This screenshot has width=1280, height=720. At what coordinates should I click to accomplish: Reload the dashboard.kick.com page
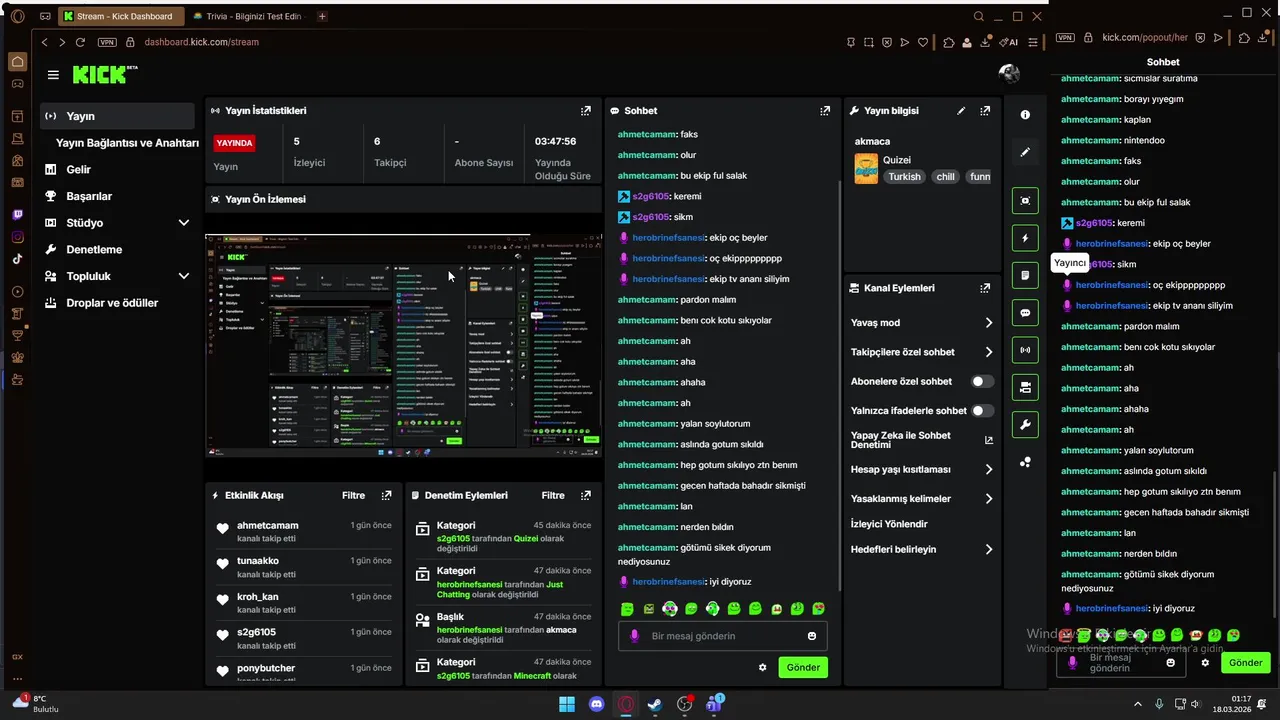tap(80, 42)
